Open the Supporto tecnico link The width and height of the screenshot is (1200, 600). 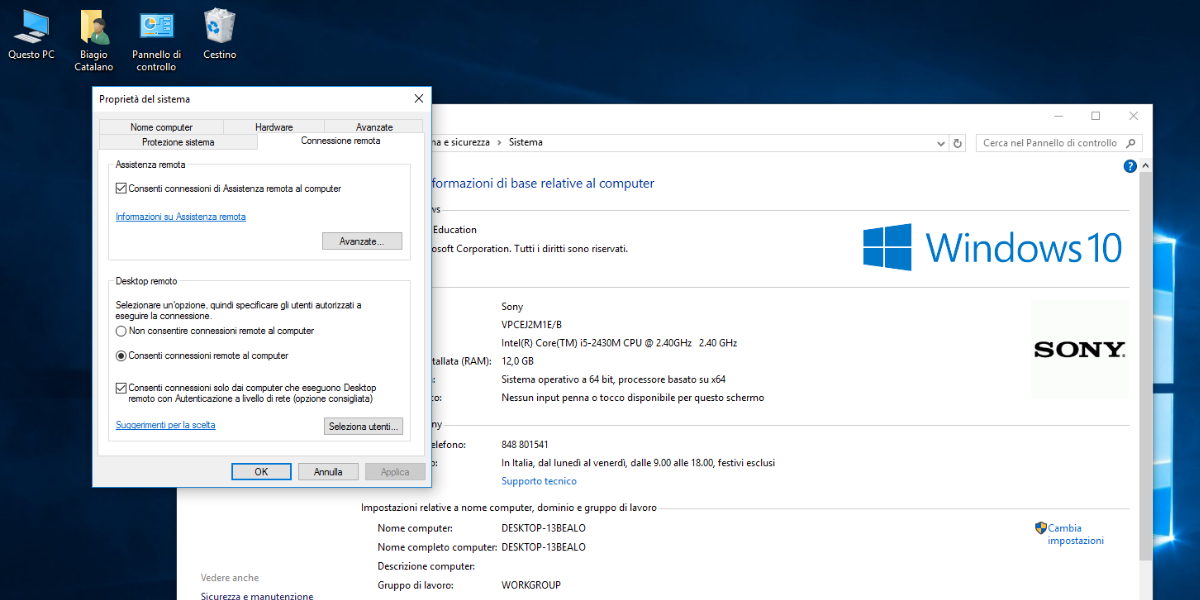point(539,481)
